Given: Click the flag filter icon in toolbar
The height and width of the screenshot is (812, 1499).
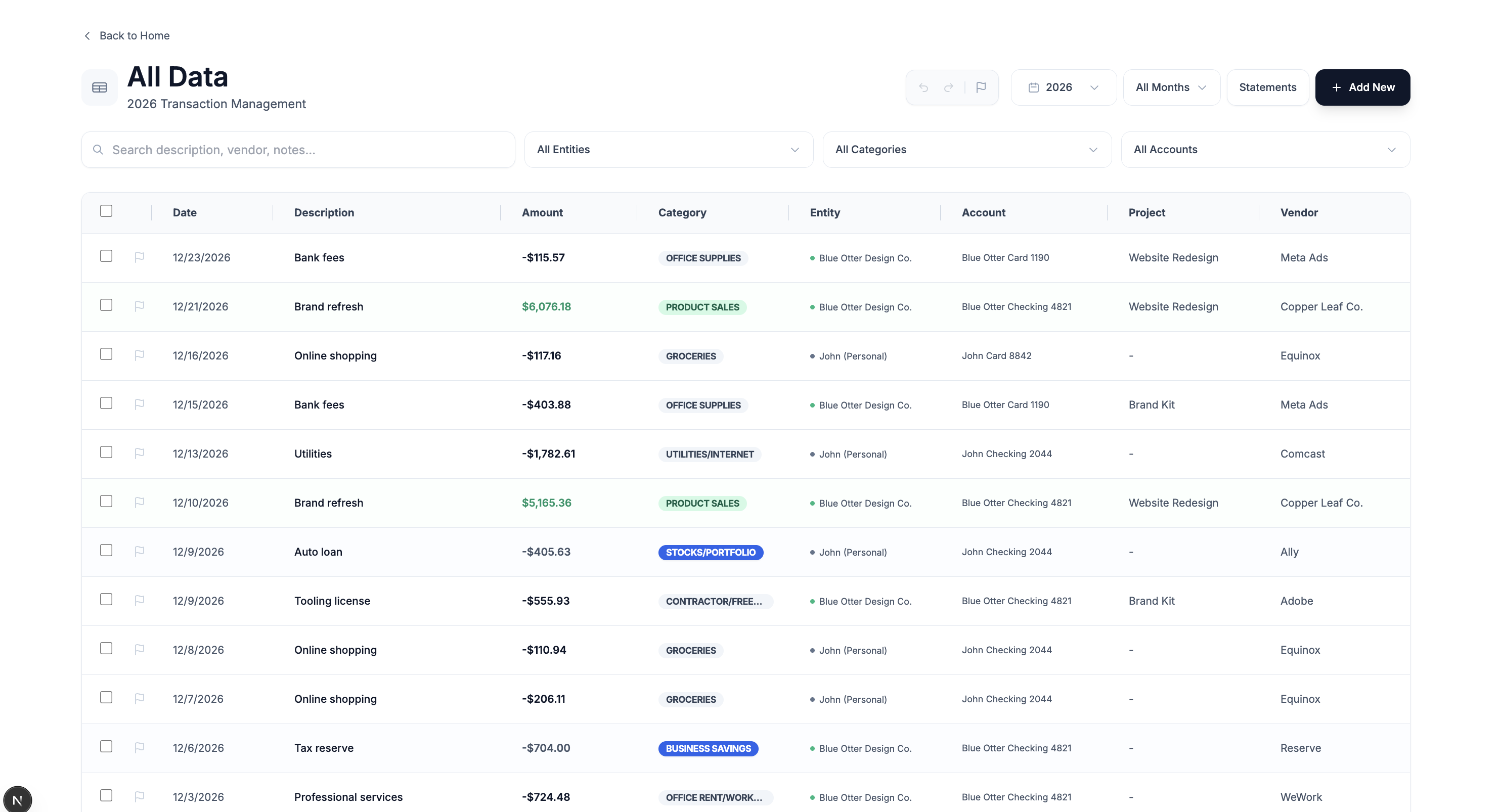Looking at the screenshot, I should 981,87.
